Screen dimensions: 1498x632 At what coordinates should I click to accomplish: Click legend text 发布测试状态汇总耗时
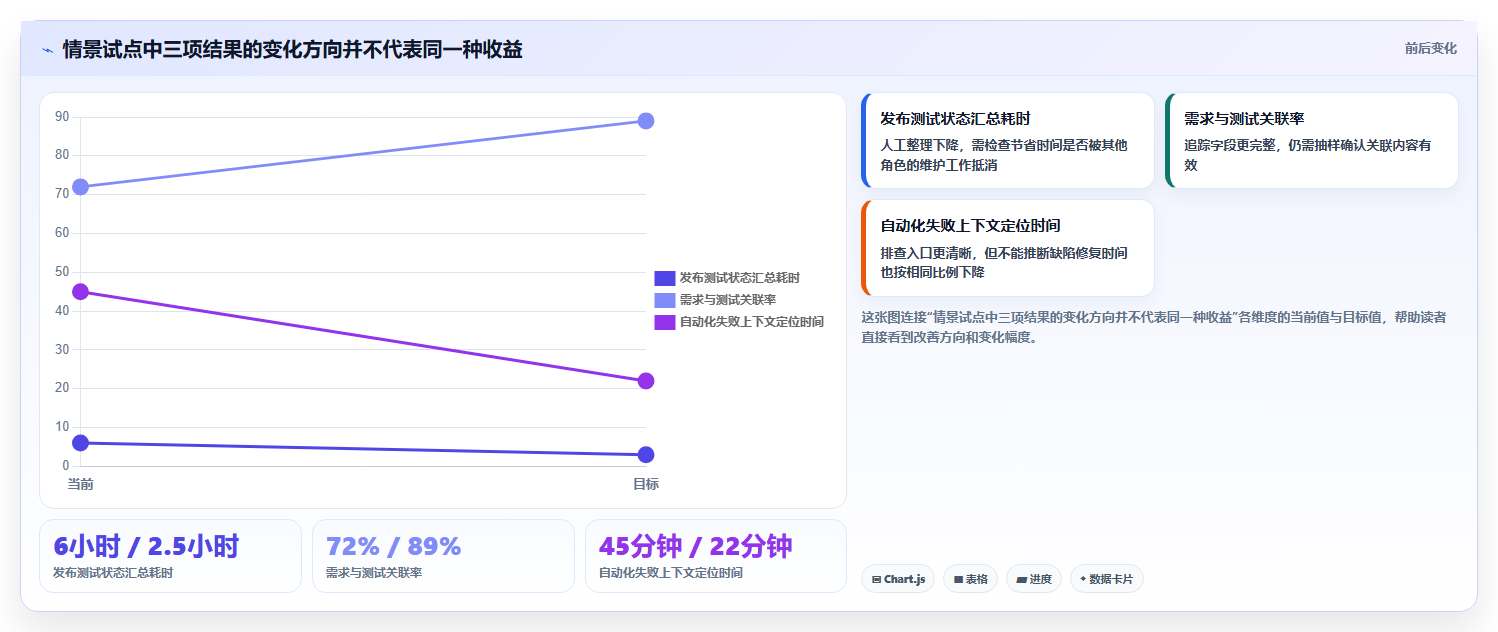pyautogui.click(x=739, y=278)
